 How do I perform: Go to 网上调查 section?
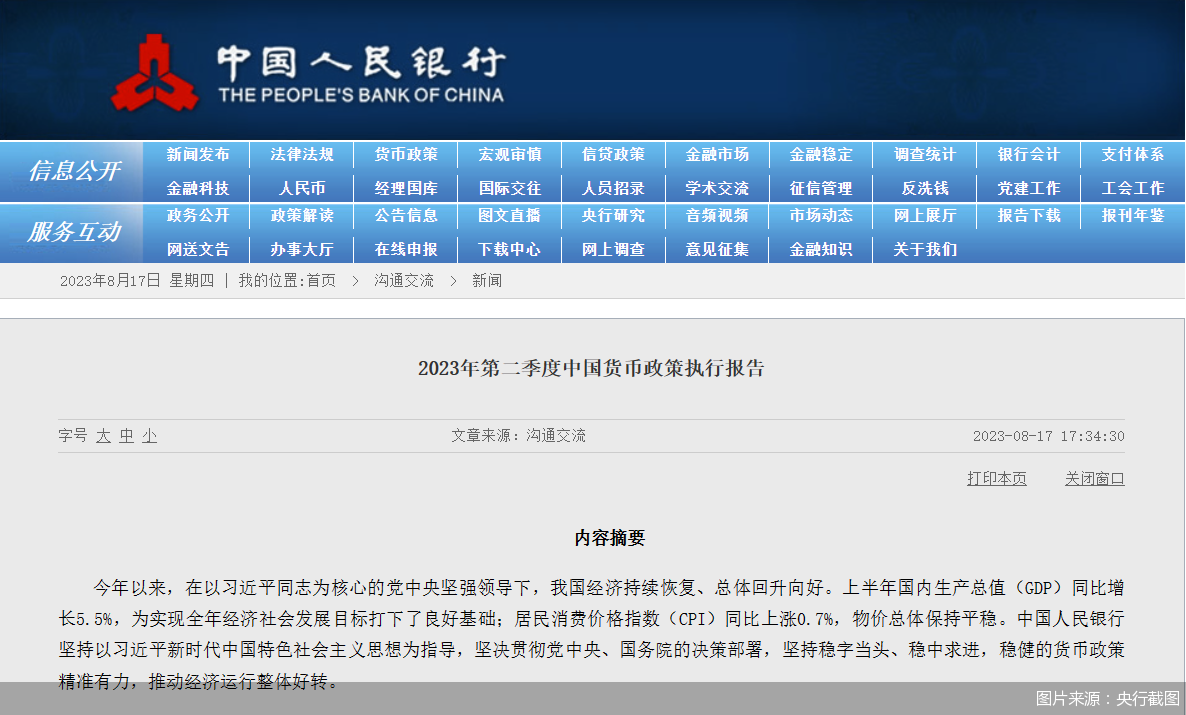click(613, 249)
